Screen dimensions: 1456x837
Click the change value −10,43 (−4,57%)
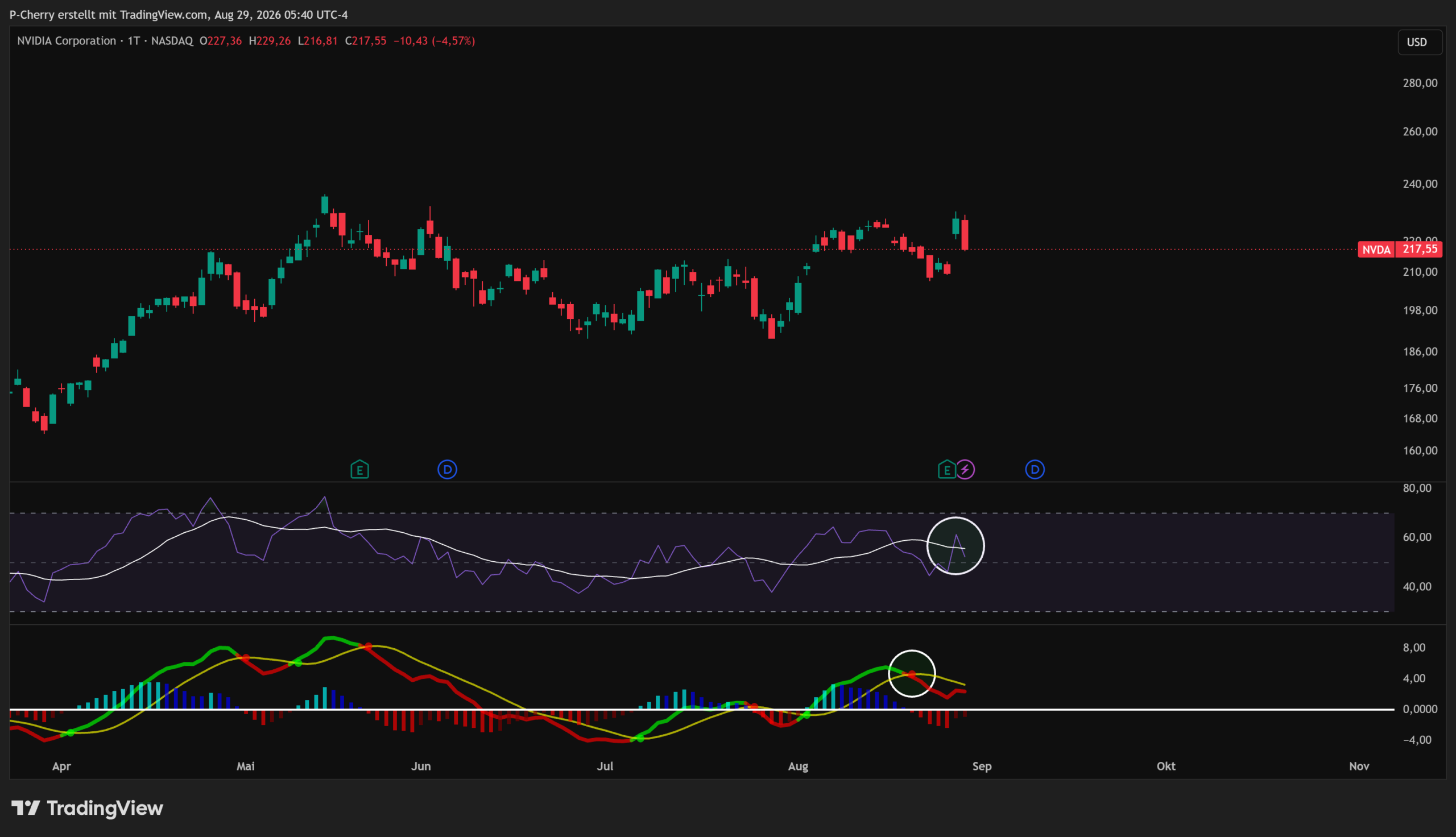(434, 41)
